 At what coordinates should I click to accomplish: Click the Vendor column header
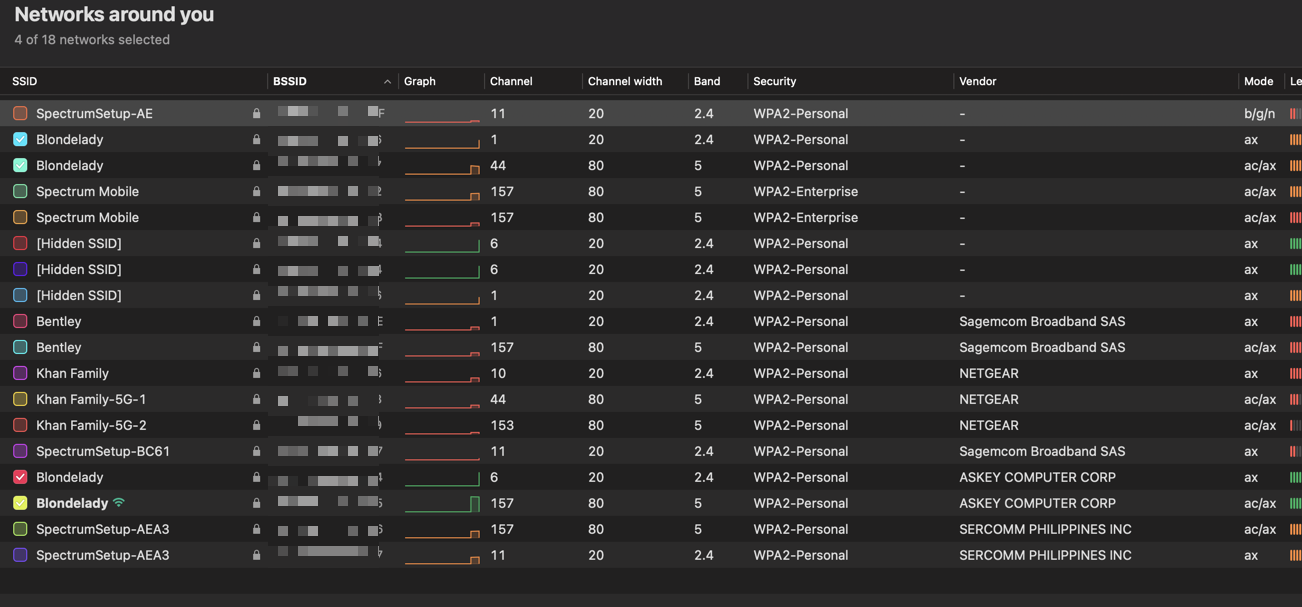(978, 81)
